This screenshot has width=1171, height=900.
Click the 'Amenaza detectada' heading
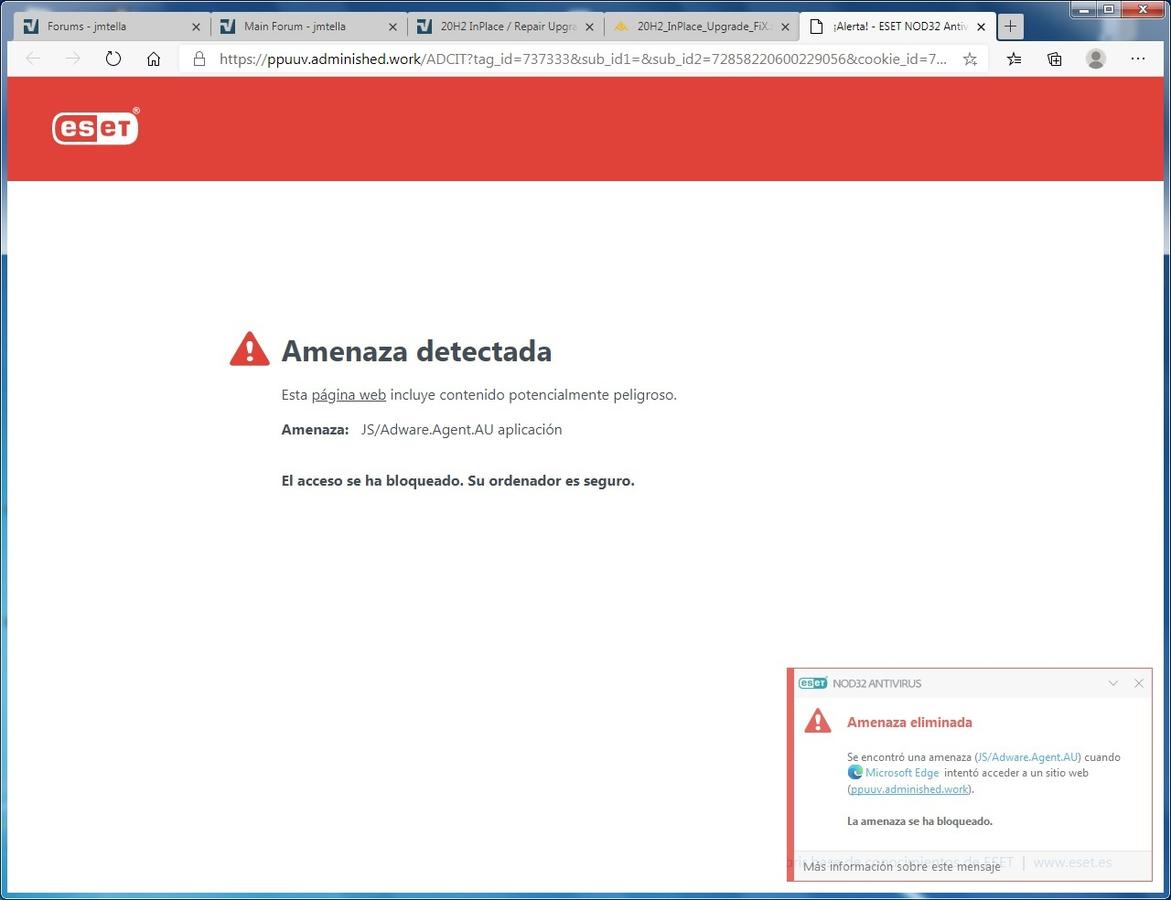(416, 350)
